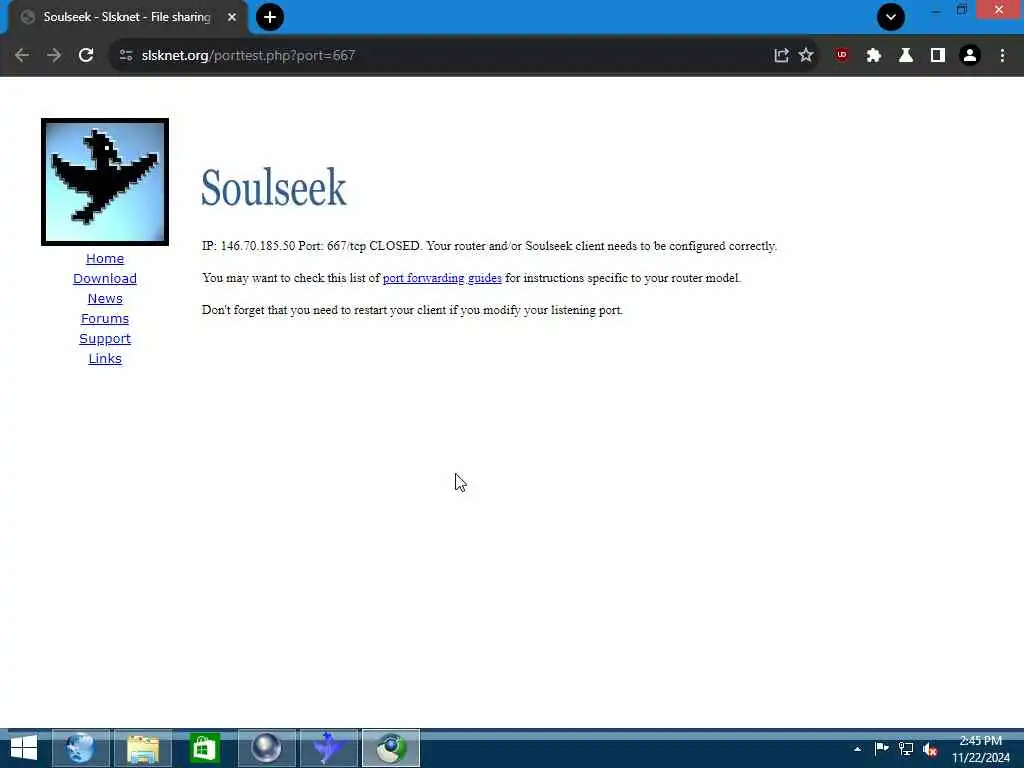This screenshot has width=1024, height=768.
Task: Open the Chrome Labs flask icon
Action: (906, 56)
